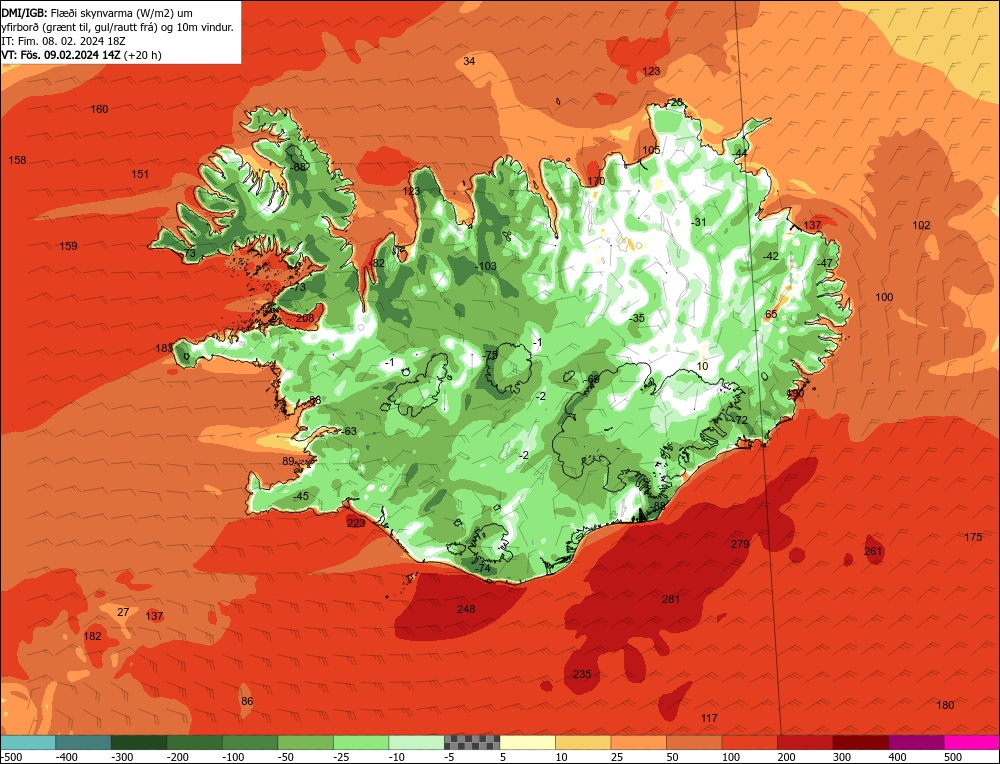Click the header line 'VT: Fös. 09.02.2024 14Z (+20 h)'
The height and width of the screenshot is (764, 1000).
click(x=82, y=55)
